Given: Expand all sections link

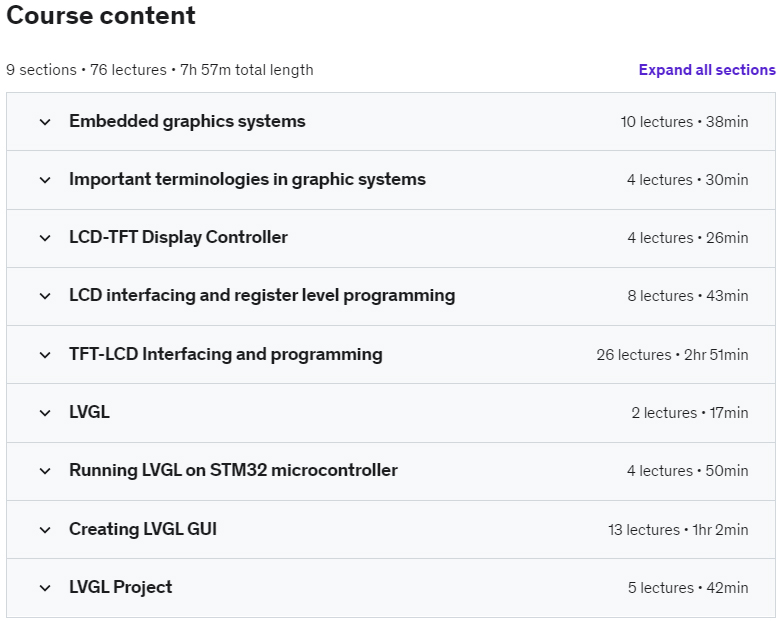Looking at the screenshot, I should (707, 70).
